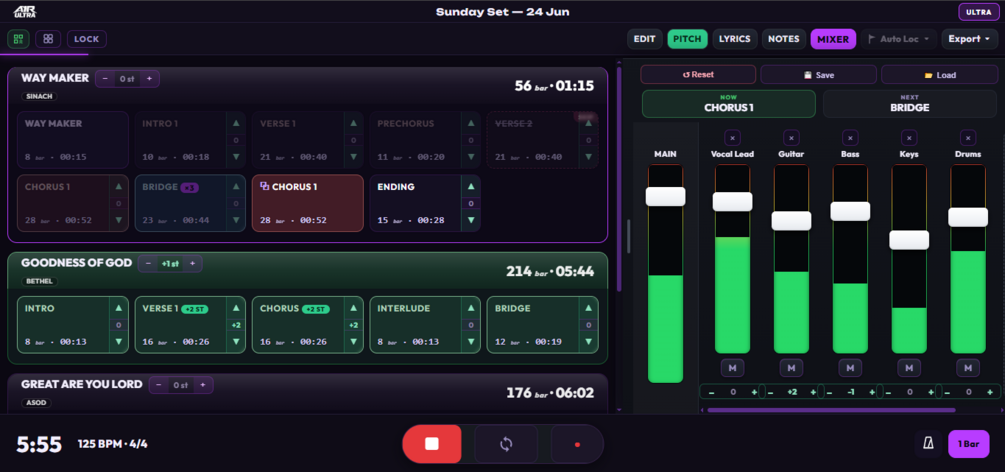Decrease Keys pitch with minus
The height and width of the screenshot is (472, 1005).
[888, 392]
